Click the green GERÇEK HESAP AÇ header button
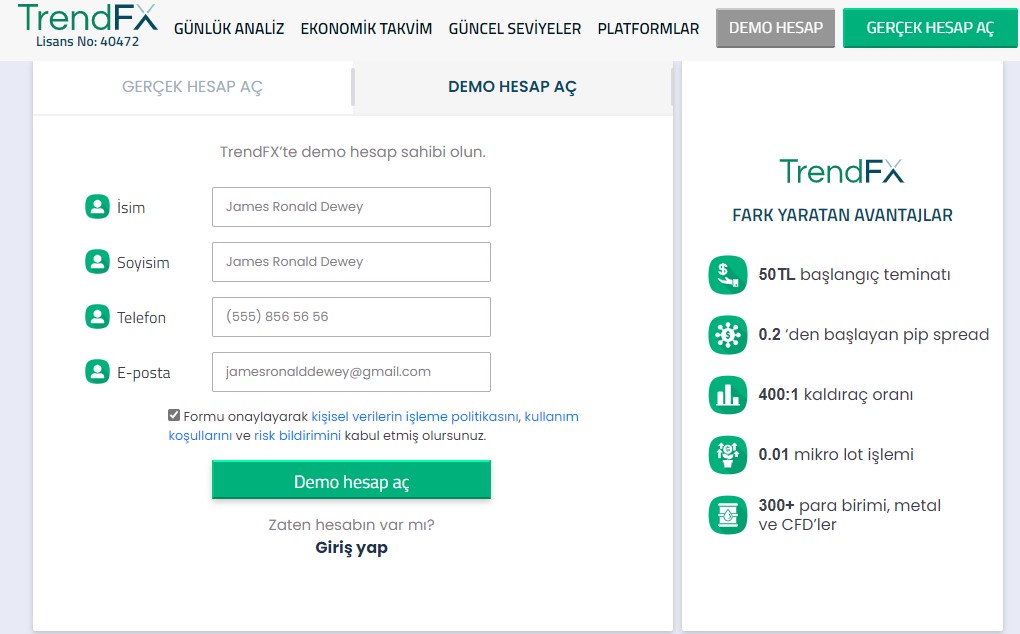This screenshot has width=1020, height=634. tap(930, 28)
